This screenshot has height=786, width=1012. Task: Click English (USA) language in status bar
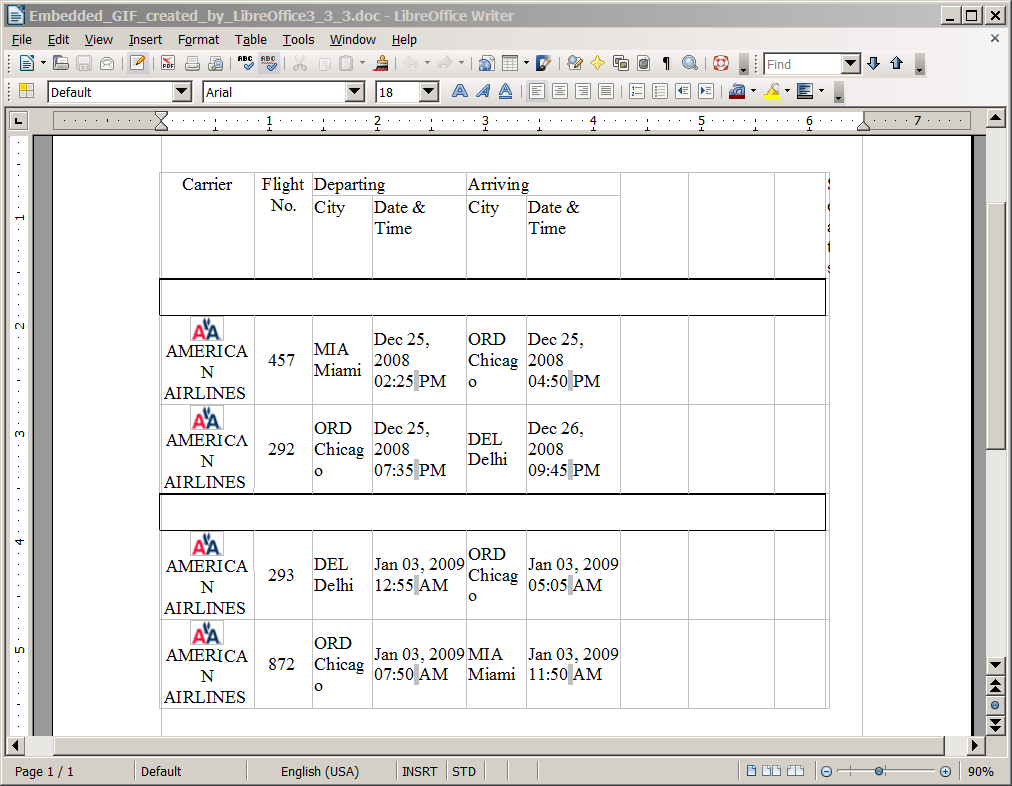point(321,772)
